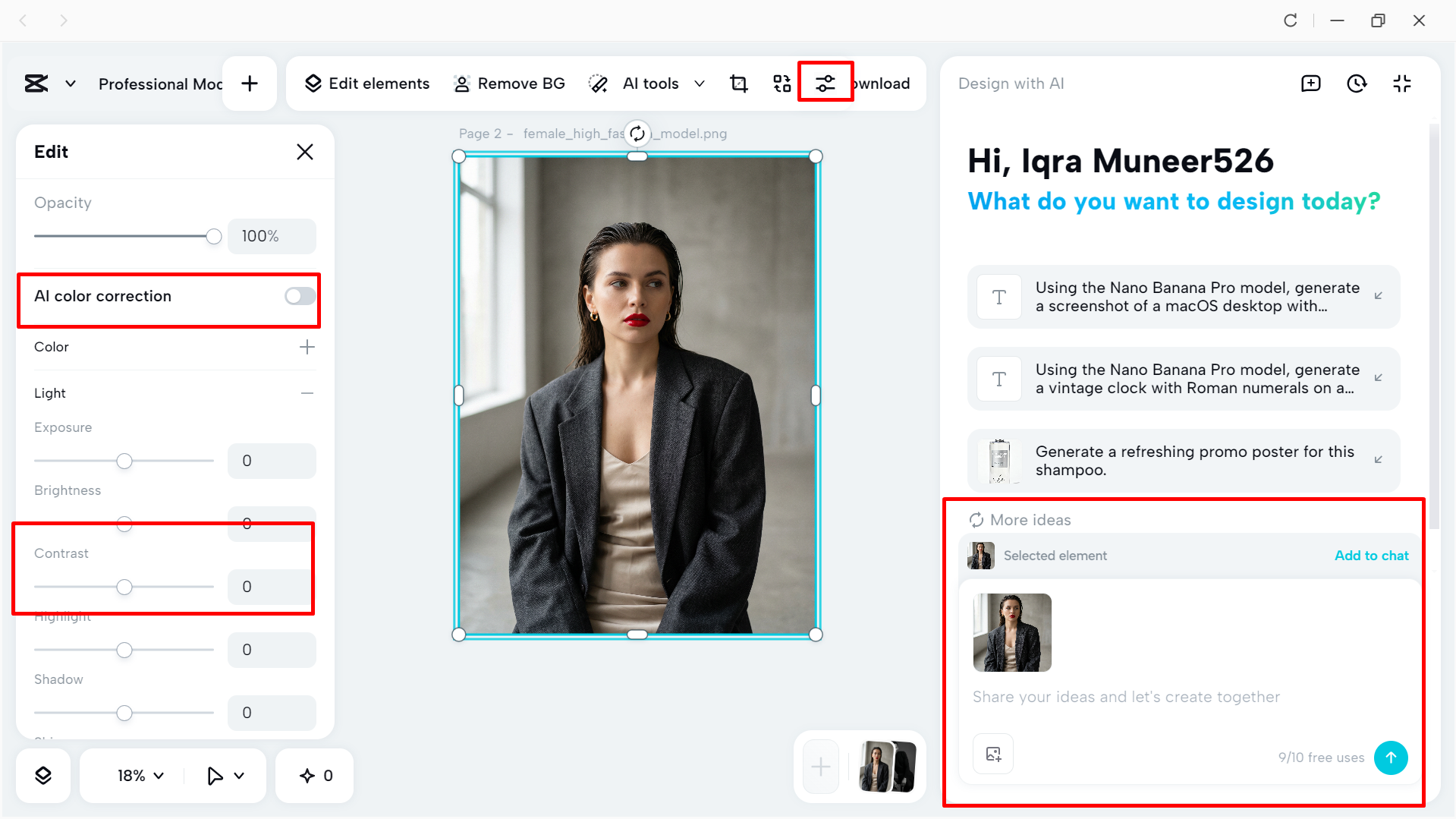Open Edit elements tool
The width and height of the screenshot is (1456, 819).
tap(366, 83)
